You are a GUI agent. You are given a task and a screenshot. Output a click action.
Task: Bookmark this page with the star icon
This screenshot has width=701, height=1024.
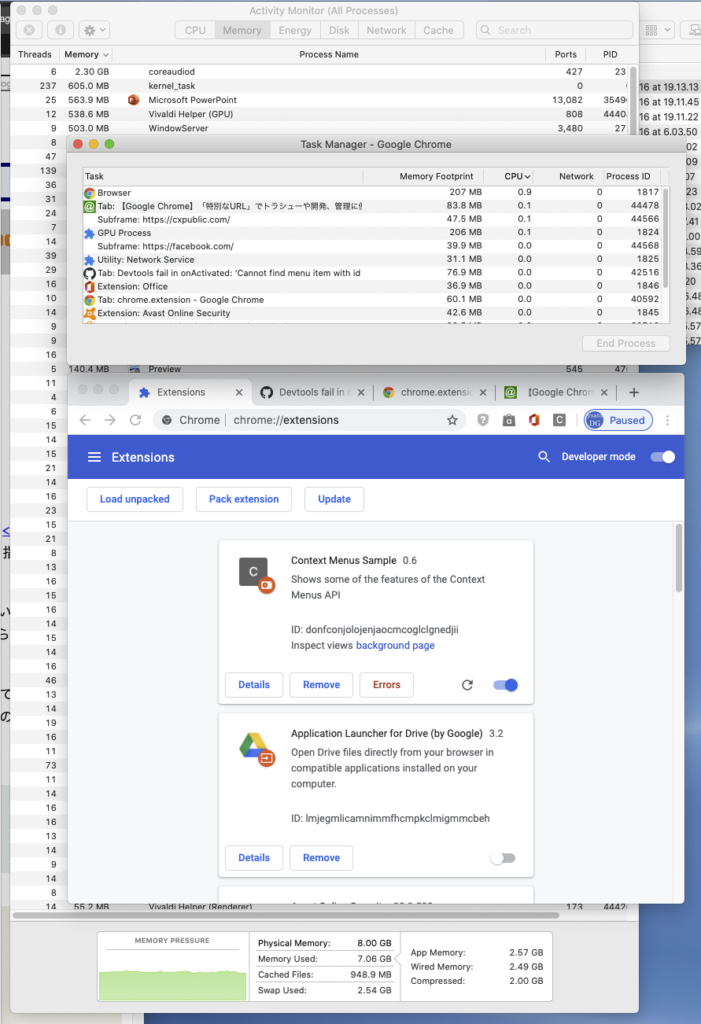[452, 421]
